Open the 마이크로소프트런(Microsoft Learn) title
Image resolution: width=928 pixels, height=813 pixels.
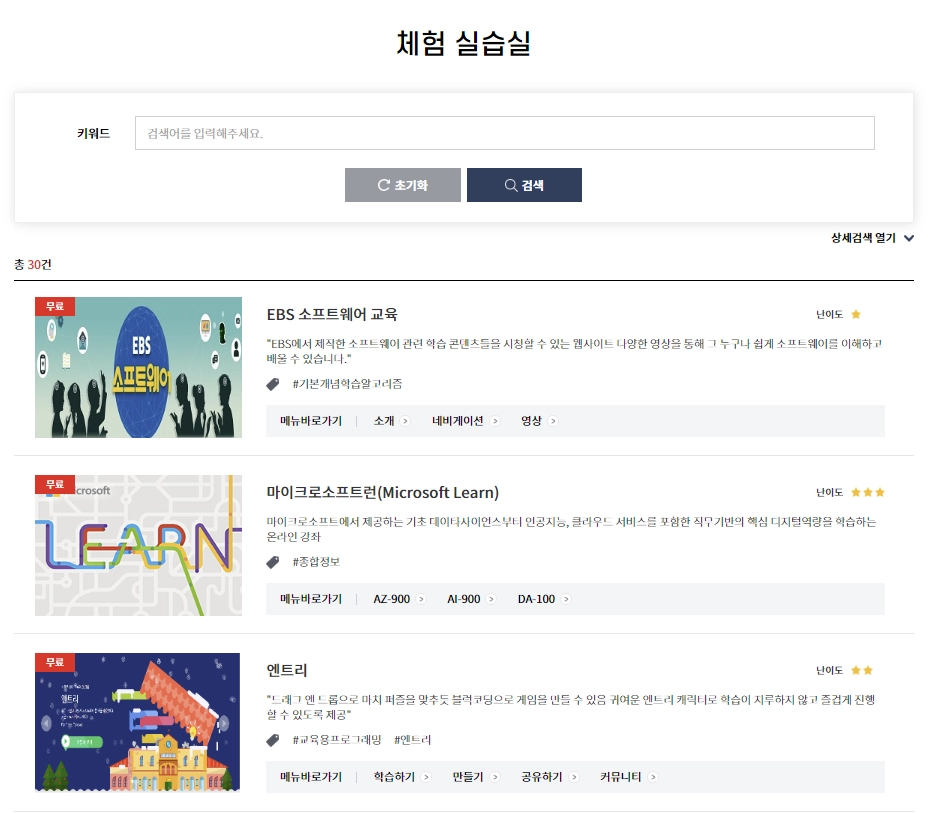coord(382,492)
